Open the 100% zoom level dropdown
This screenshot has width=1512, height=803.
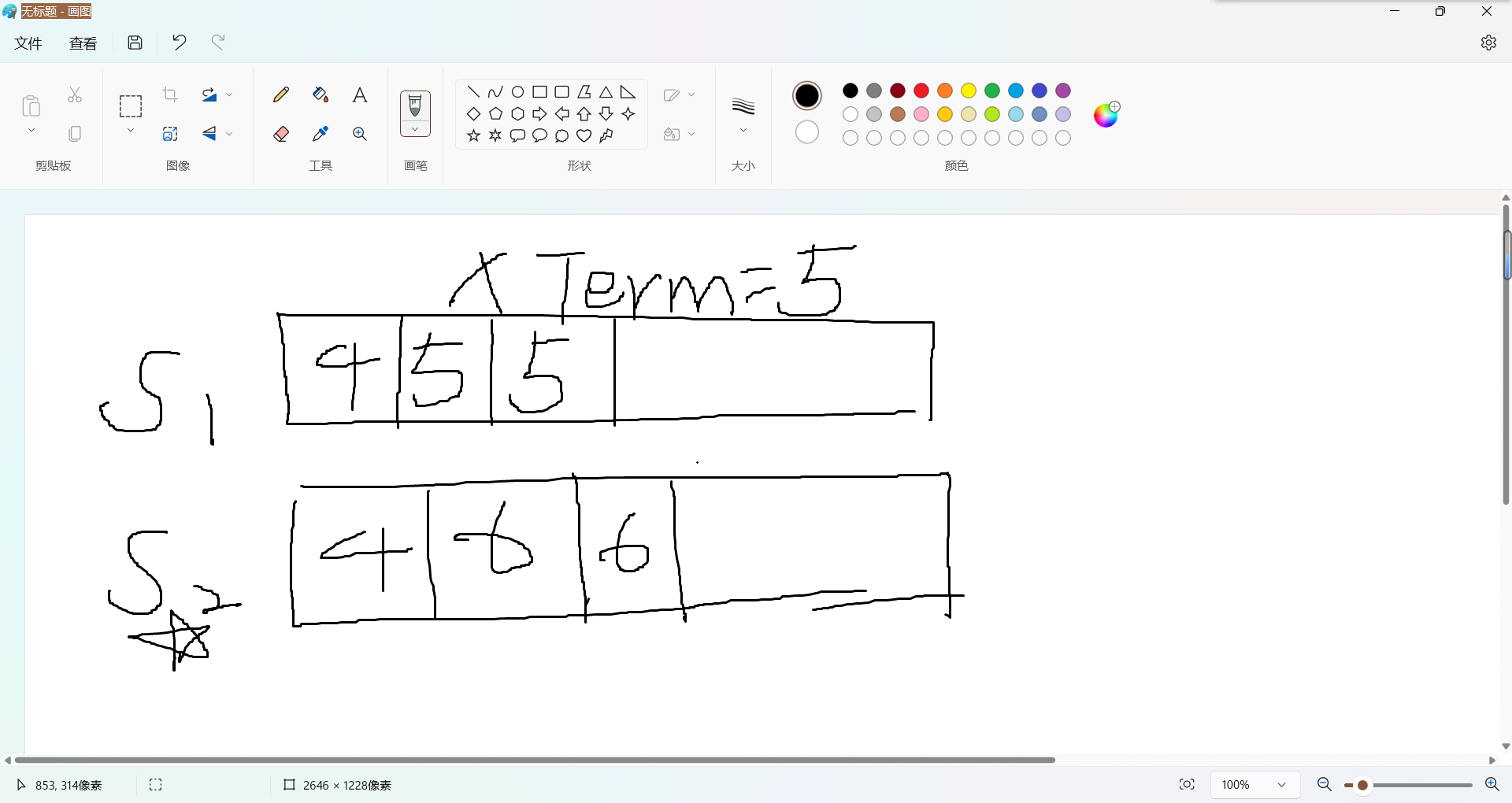(1281, 785)
